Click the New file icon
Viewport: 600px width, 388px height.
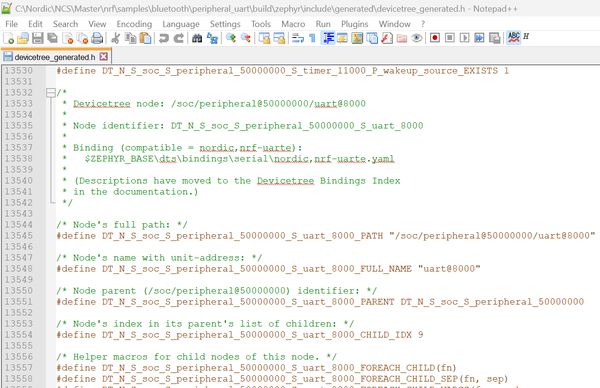coord(8,38)
